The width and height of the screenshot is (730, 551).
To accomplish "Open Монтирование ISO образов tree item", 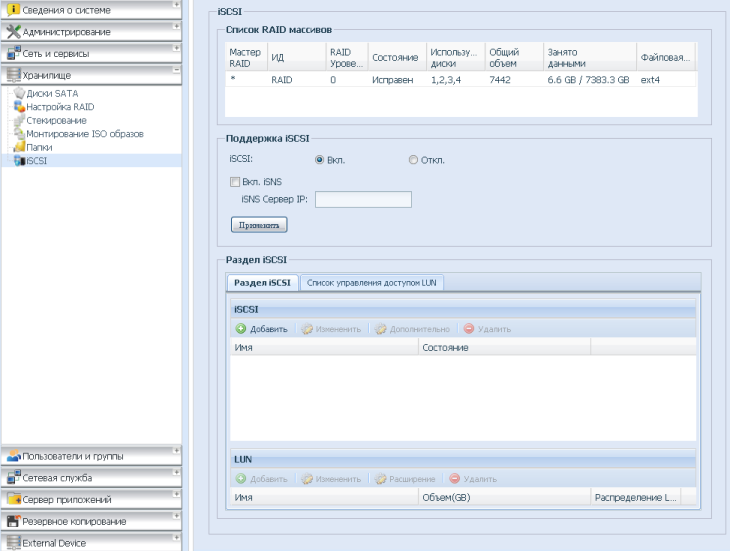I will (x=85, y=134).
